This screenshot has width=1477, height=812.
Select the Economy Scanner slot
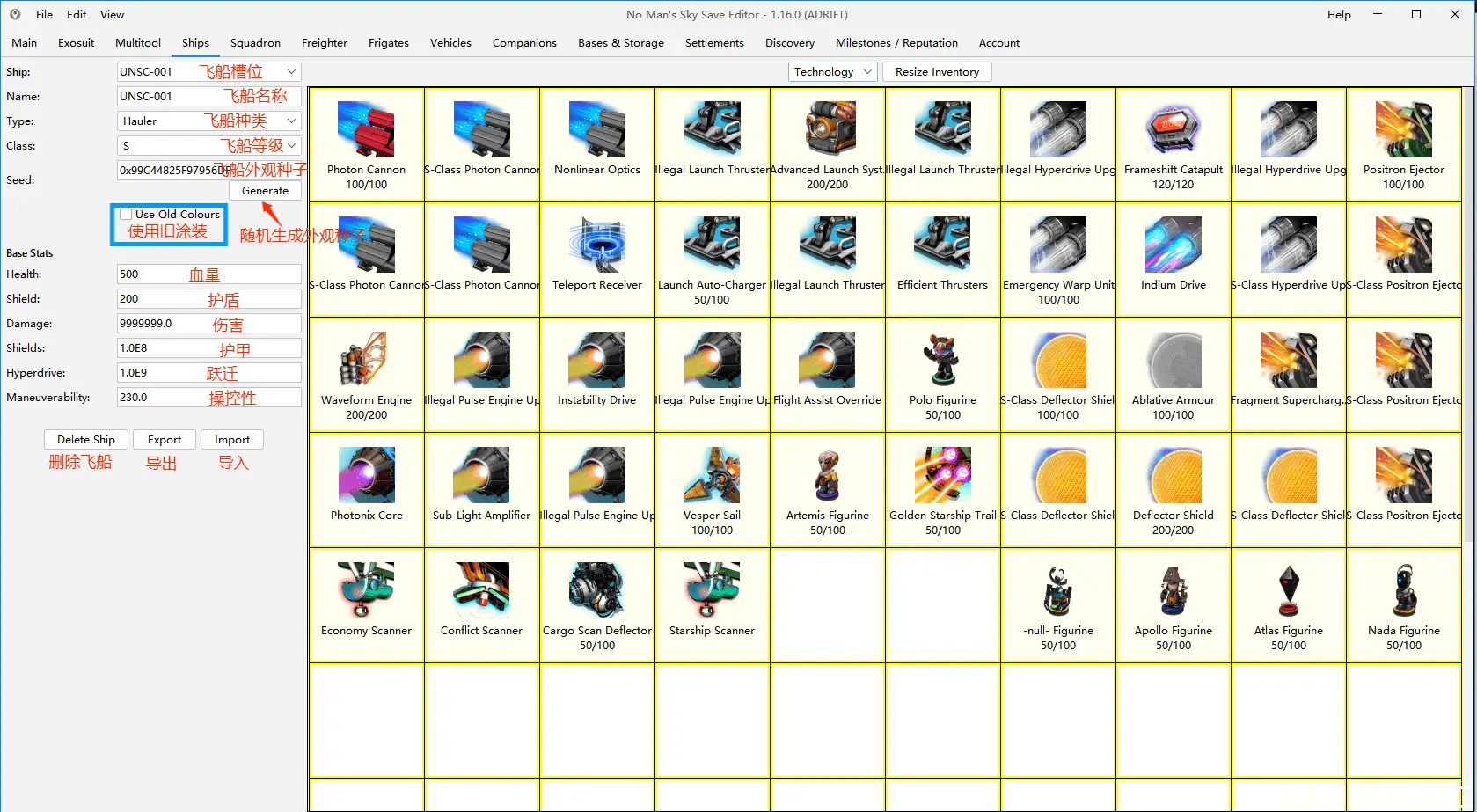point(367,606)
